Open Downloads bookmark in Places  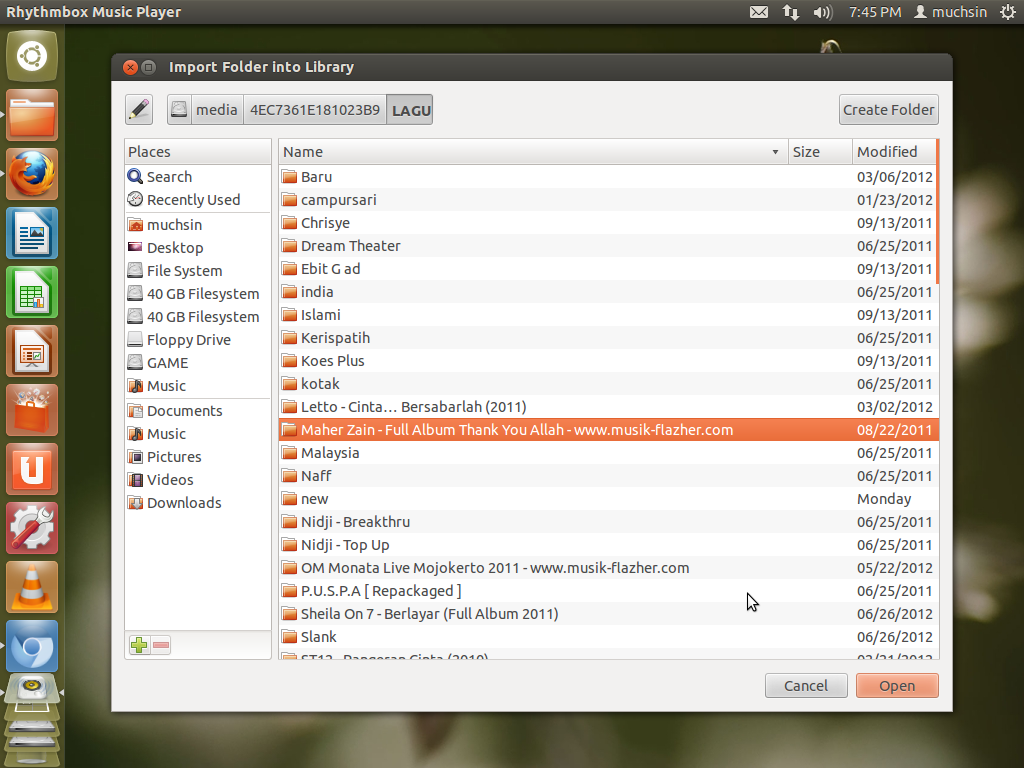tap(197, 503)
